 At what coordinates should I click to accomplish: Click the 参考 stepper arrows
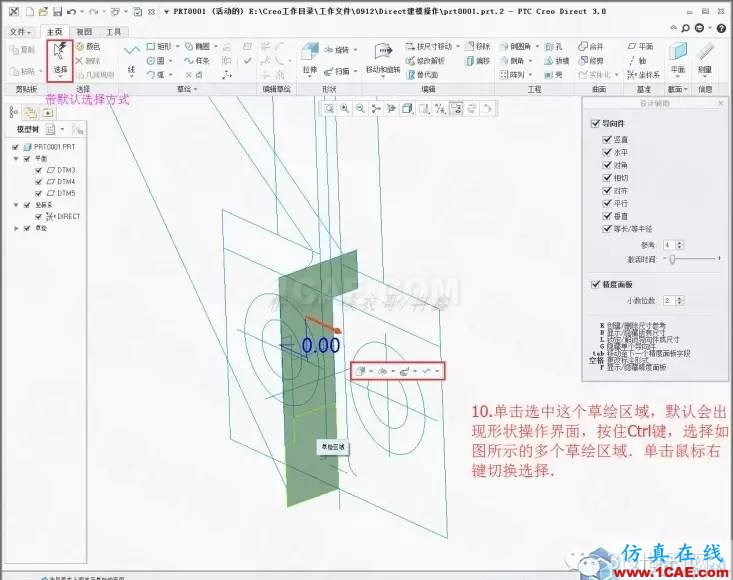680,245
